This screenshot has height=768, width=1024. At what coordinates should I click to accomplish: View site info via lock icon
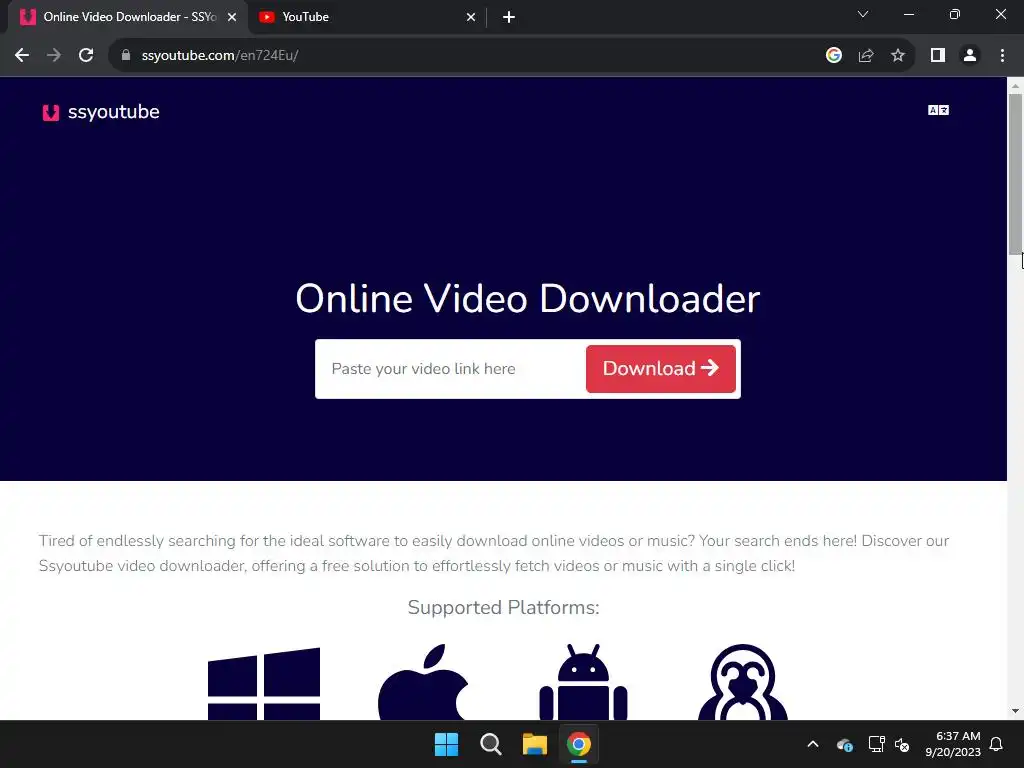pyautogui.click(x=126, y=56)
